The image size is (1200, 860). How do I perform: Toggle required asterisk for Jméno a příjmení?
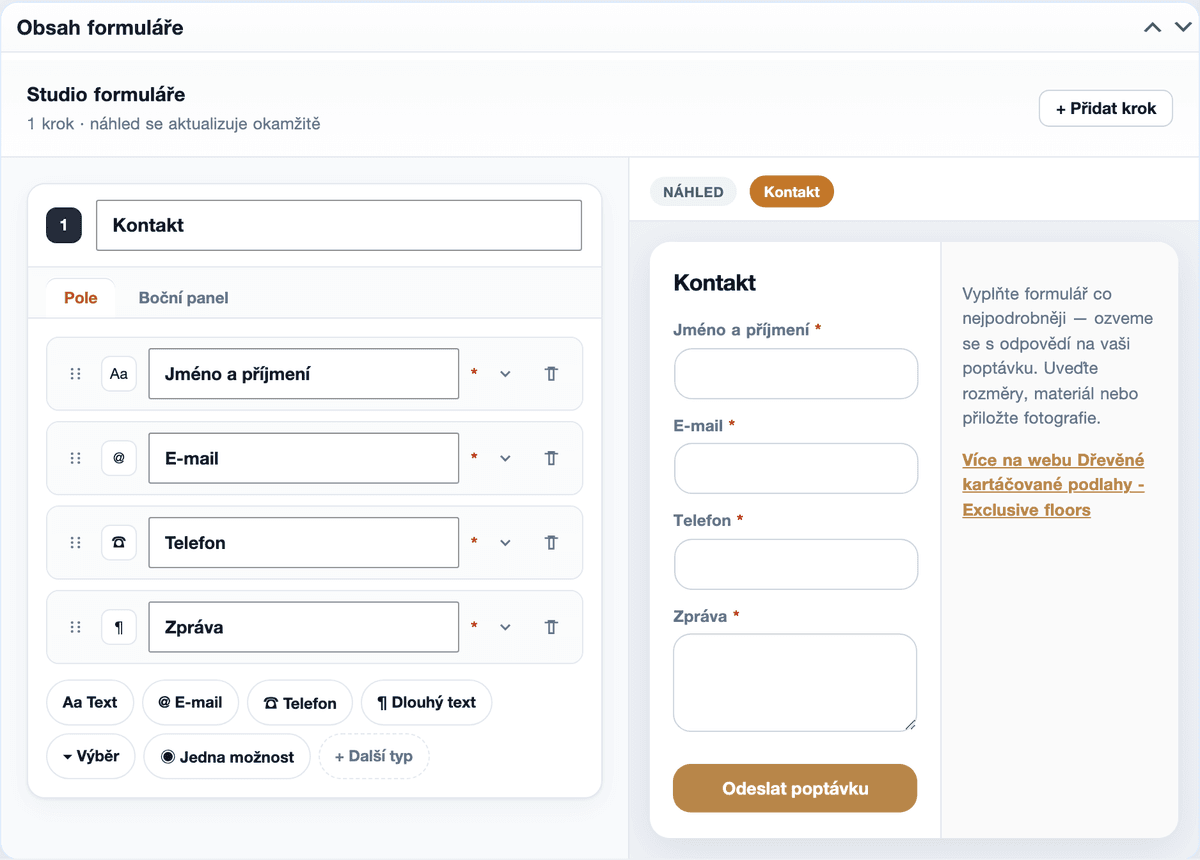[474, 374]
